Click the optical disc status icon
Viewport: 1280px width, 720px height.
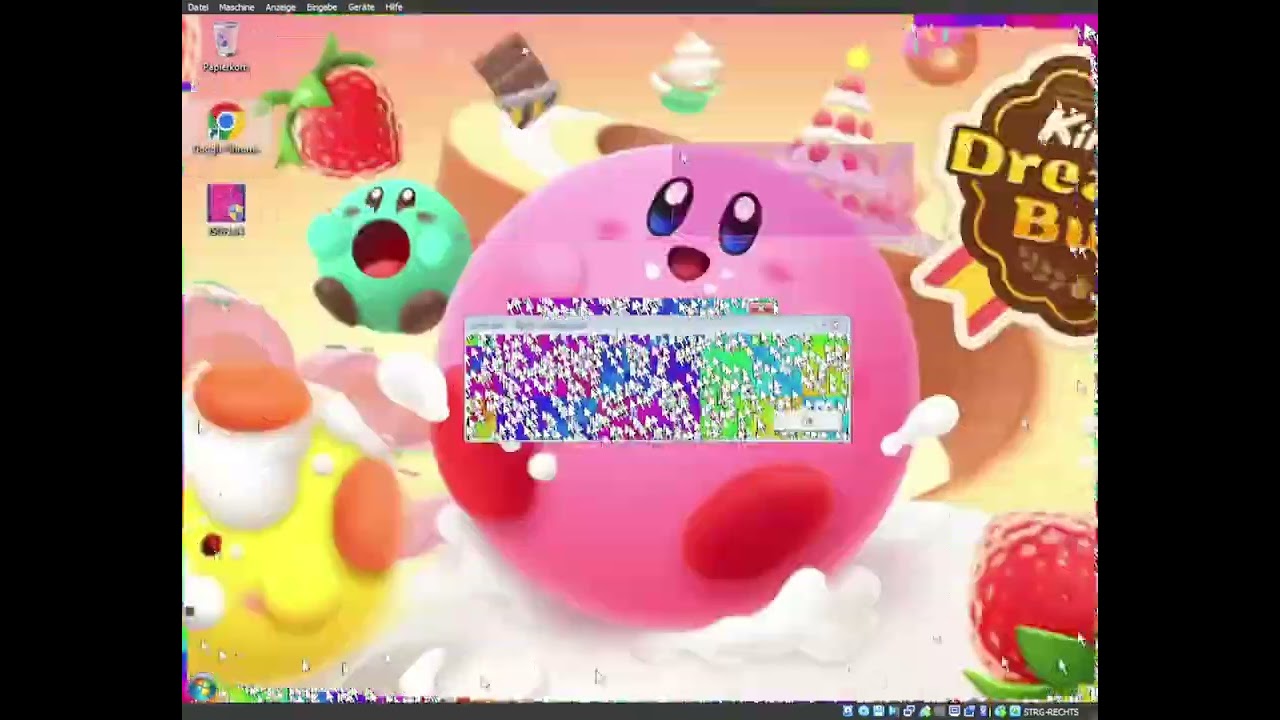863,711
